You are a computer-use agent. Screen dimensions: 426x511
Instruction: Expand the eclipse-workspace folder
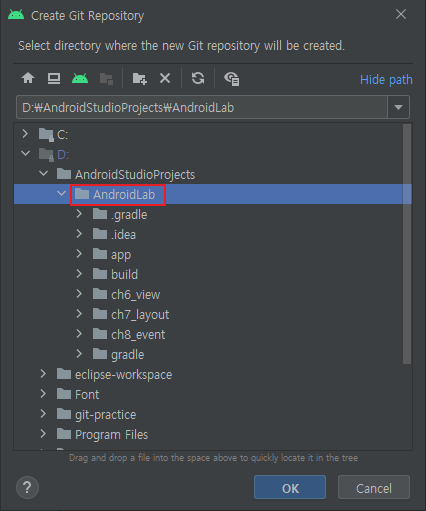(x=43, y=374)
